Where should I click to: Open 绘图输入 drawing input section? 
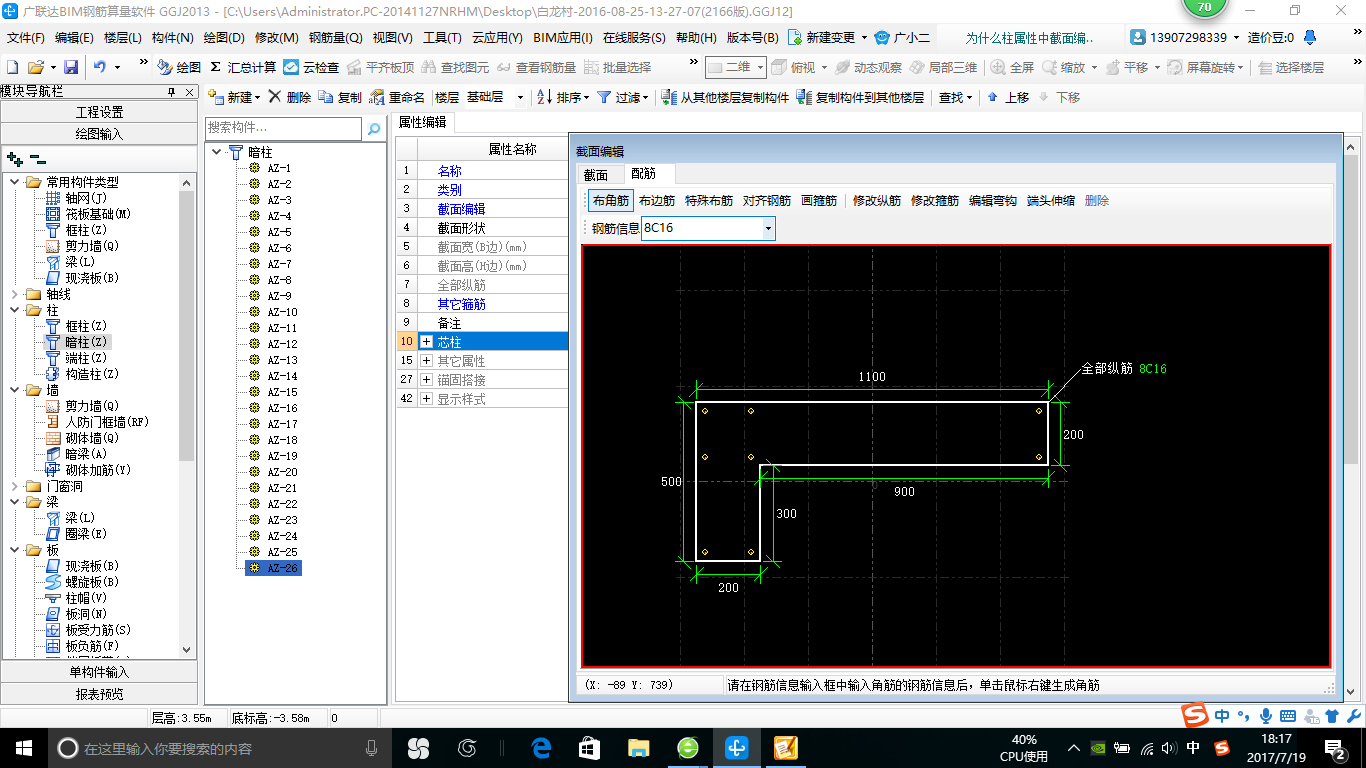(x=99, y=133)
